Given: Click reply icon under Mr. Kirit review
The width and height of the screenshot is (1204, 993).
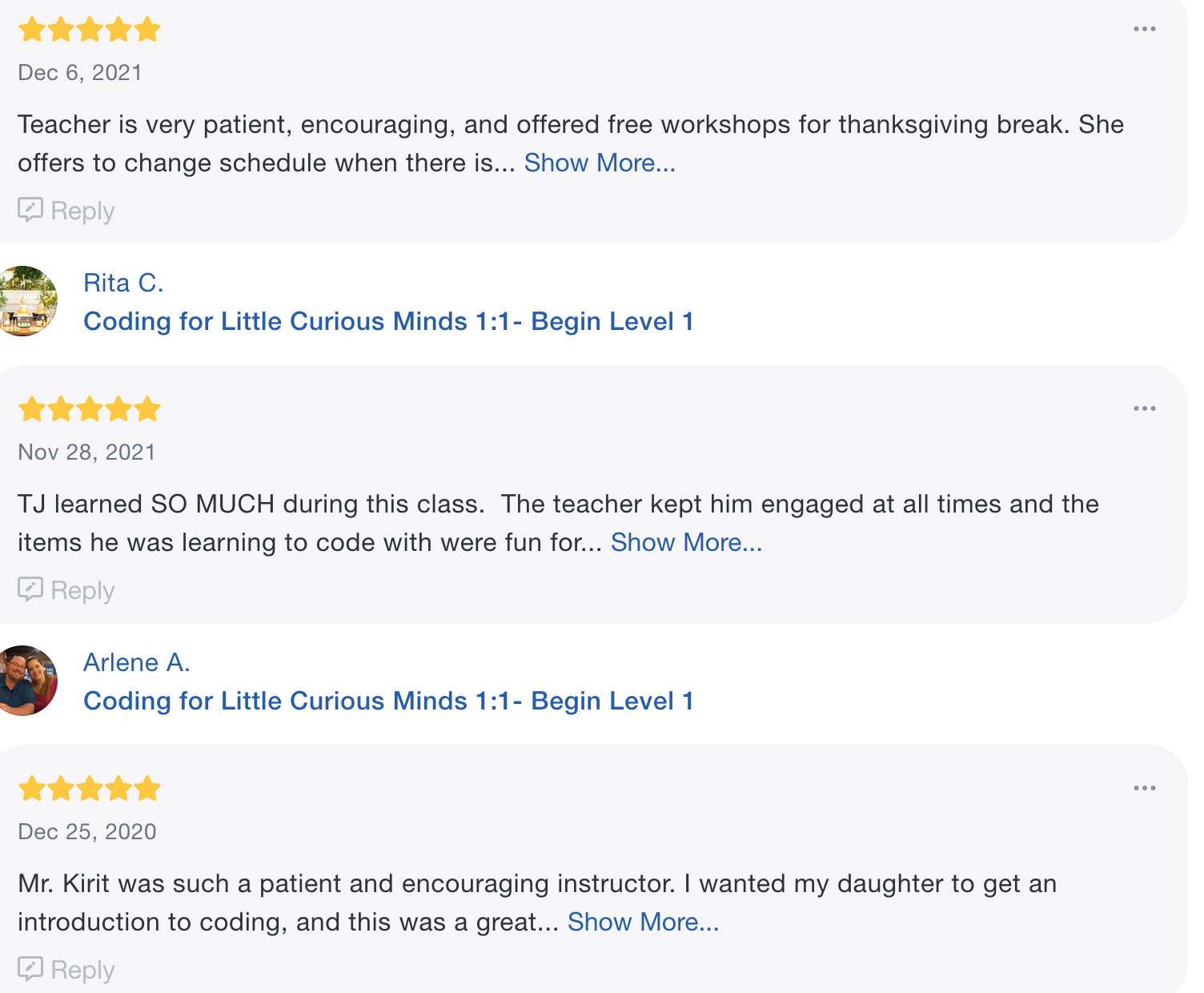Looking at the screenshot, I should point(30,969).
